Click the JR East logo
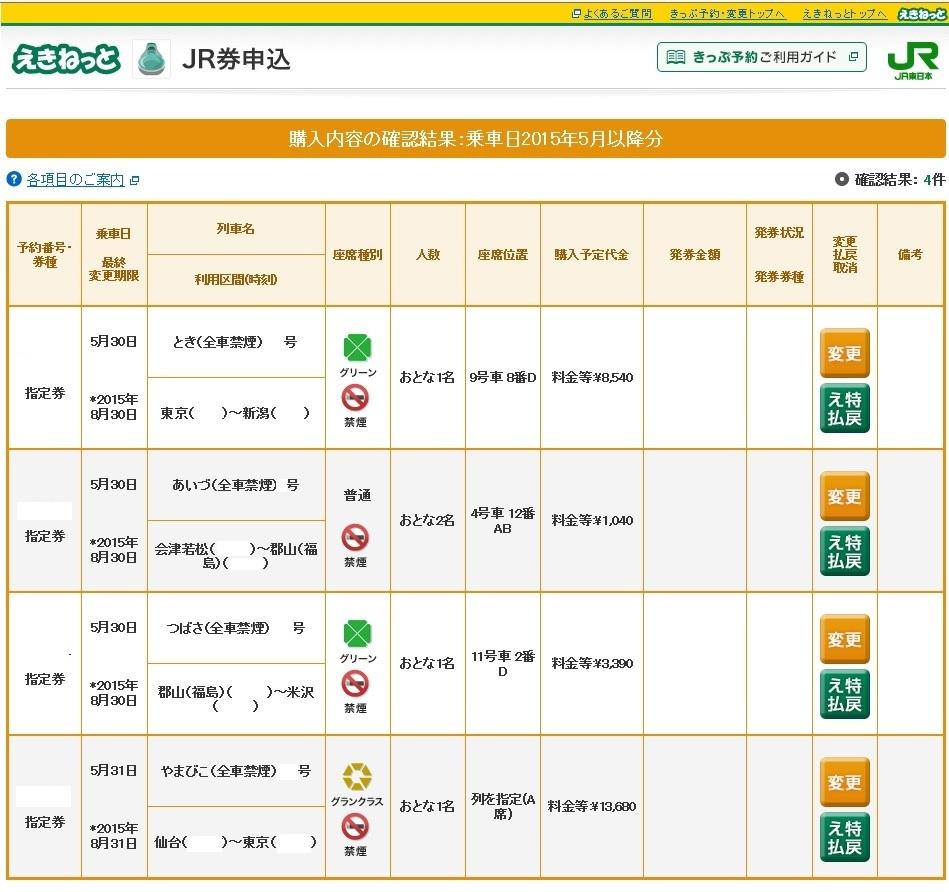The width and height of the screenshot is (949, 892). tap(912, 61)
